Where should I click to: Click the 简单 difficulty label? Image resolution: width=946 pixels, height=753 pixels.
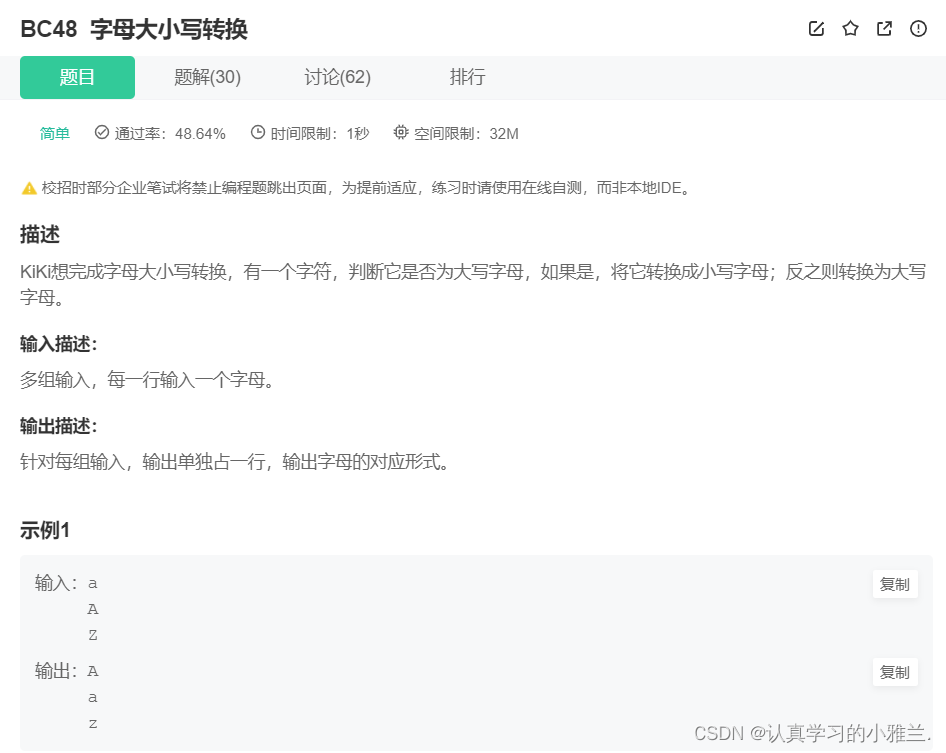[54, 133]
